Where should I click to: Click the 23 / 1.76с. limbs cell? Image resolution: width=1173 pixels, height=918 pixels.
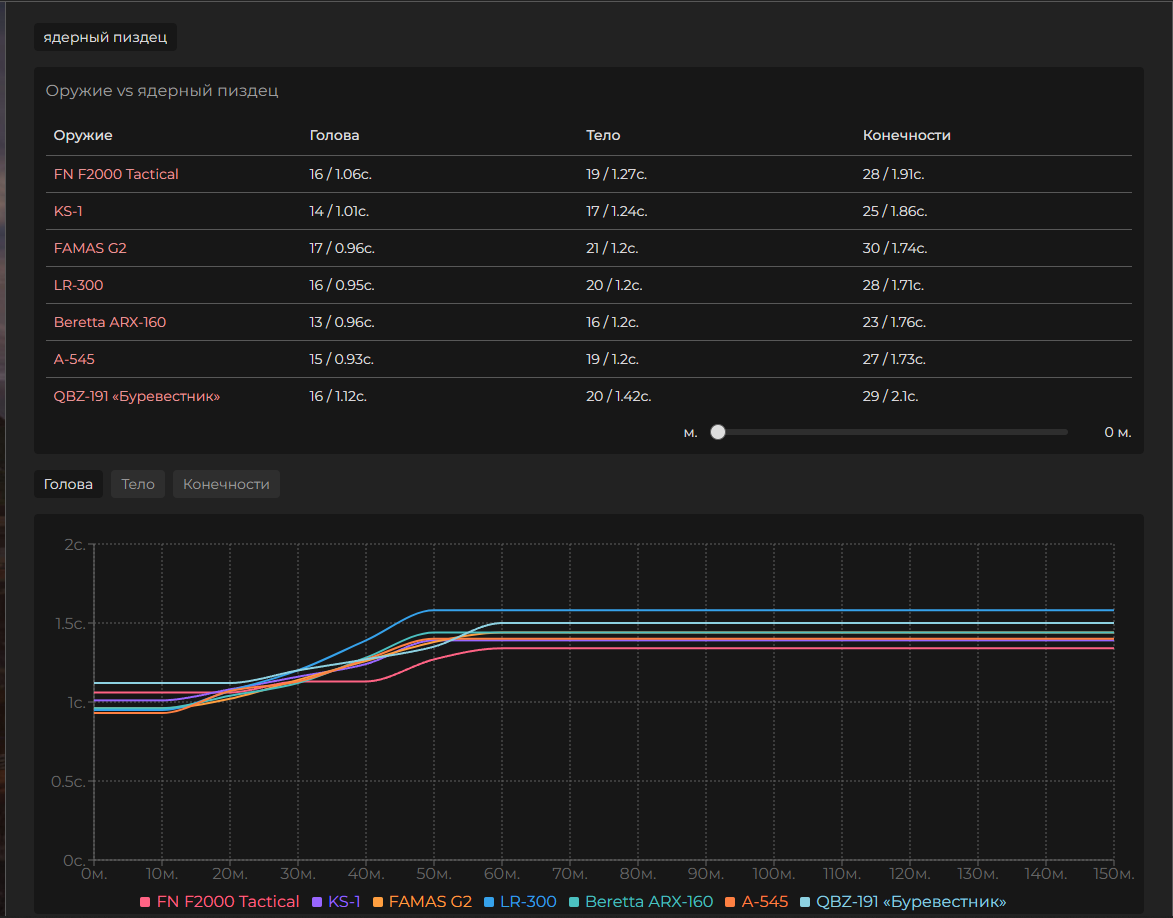pos(894,322)
